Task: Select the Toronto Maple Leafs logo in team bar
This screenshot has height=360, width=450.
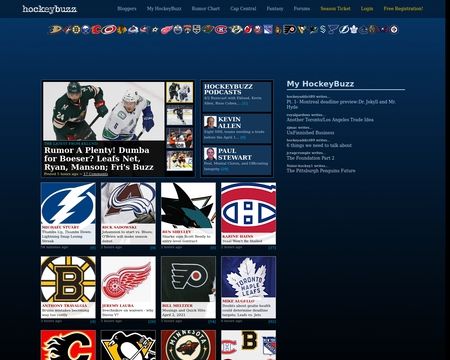Action: pos(353,30)
